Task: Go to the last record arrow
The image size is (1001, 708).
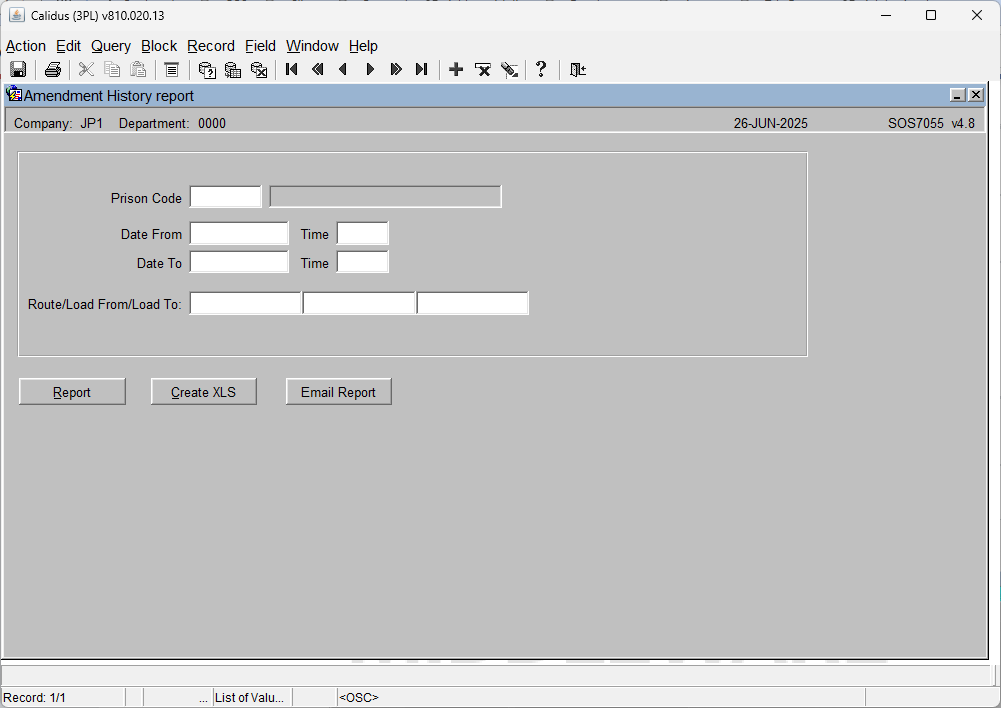Action: [x=421, y=69]
